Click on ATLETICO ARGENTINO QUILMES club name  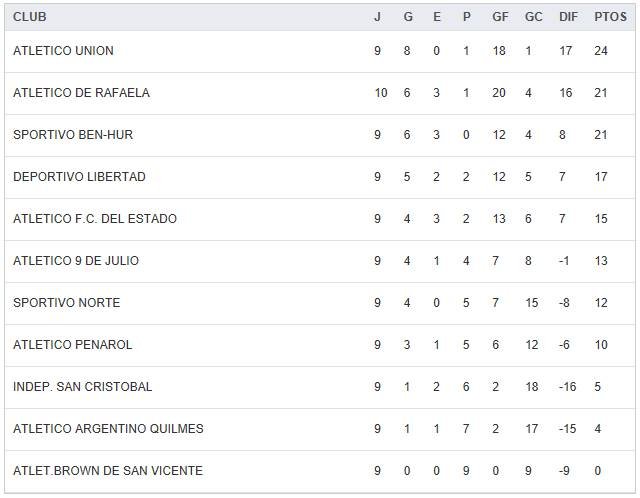[x=108, y=429]
